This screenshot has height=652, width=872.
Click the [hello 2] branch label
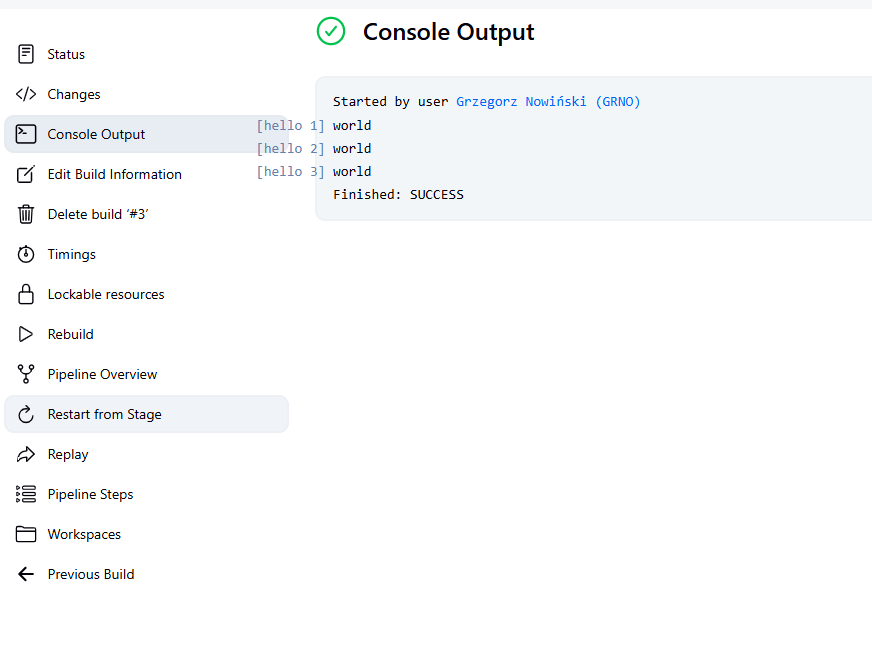coord(290,148)
